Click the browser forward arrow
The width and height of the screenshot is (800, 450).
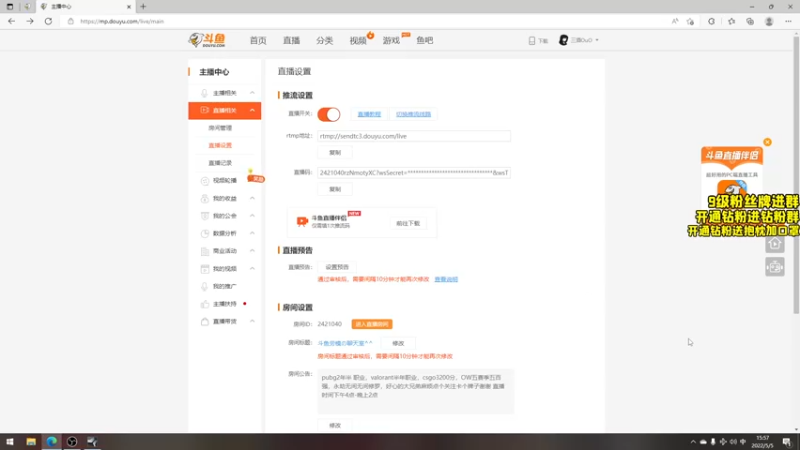30,21
